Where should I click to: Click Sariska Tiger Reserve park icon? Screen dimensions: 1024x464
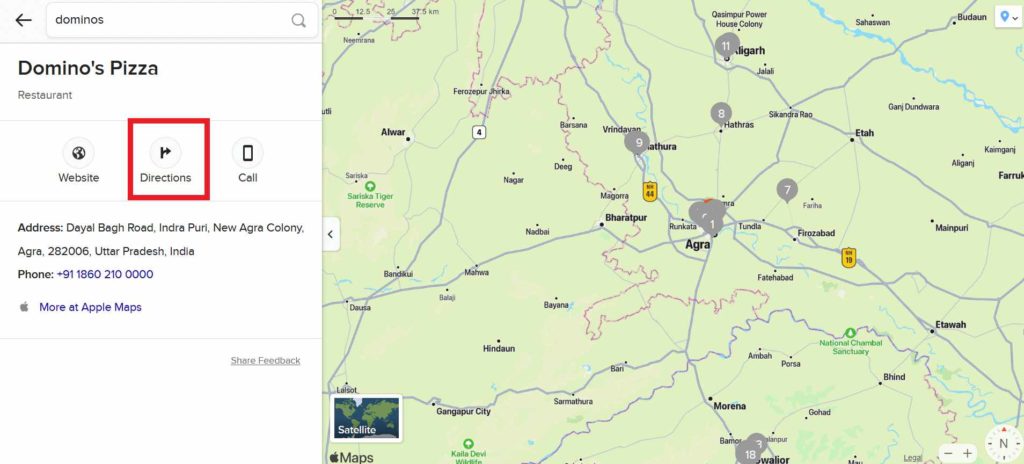pos(370,187)
